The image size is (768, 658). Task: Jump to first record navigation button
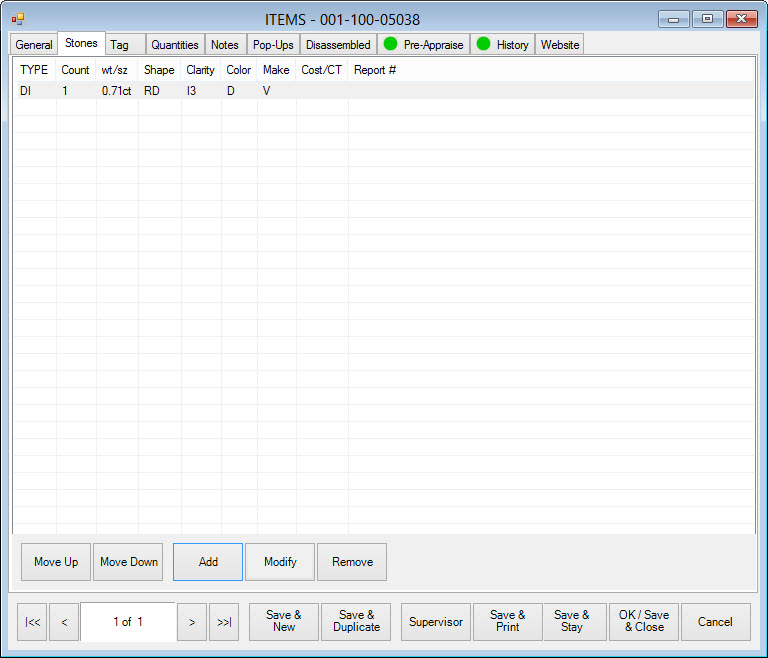coord(32,622)
